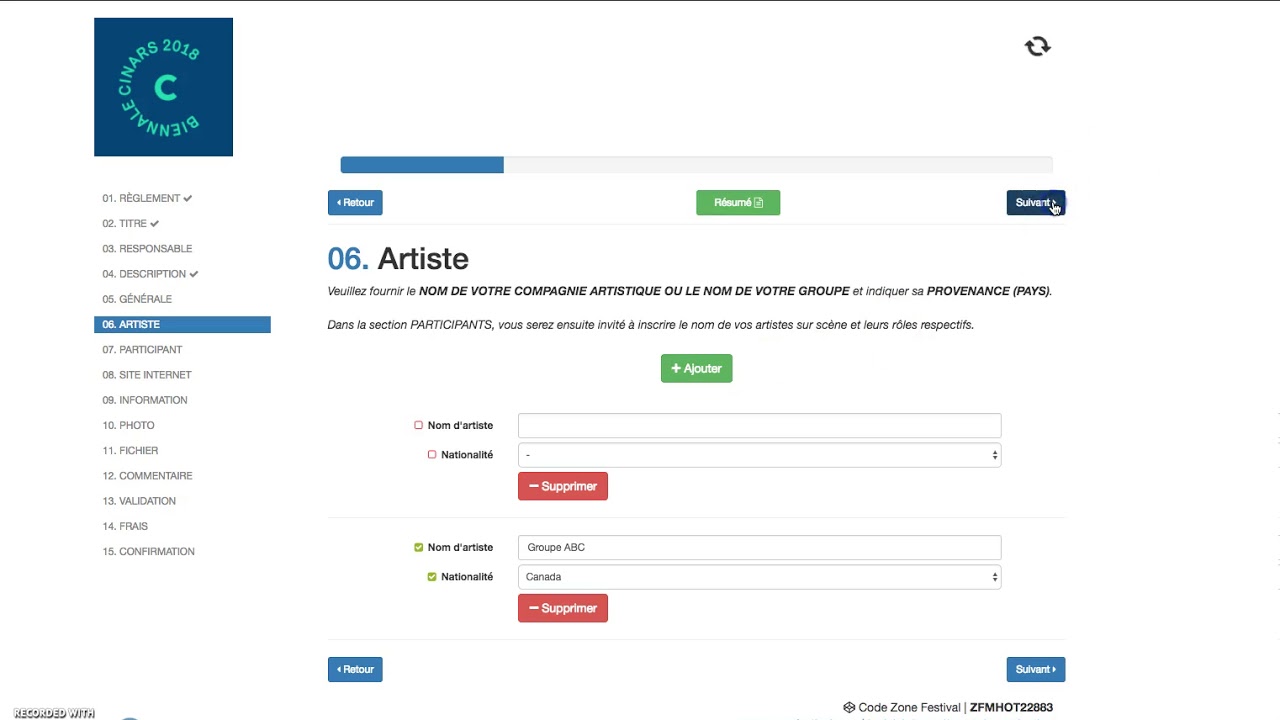Click the top Retour button

(x=355, y=202)
